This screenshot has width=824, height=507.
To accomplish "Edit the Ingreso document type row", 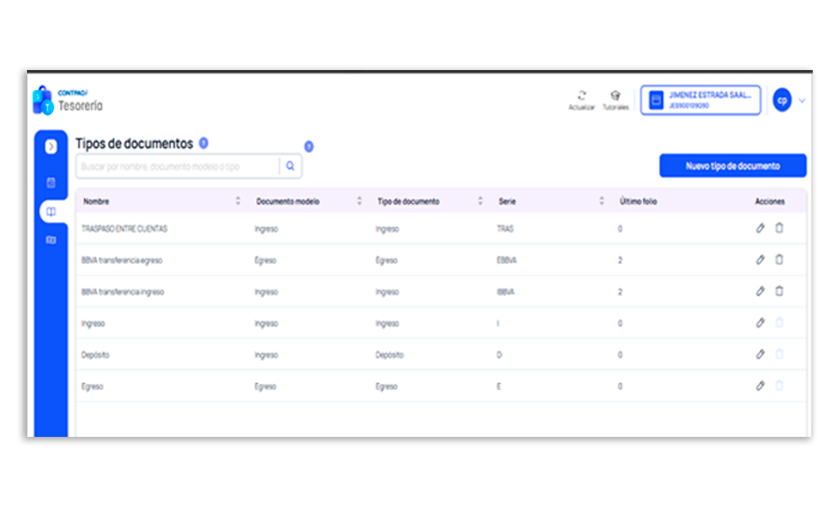I will [760, 323].
